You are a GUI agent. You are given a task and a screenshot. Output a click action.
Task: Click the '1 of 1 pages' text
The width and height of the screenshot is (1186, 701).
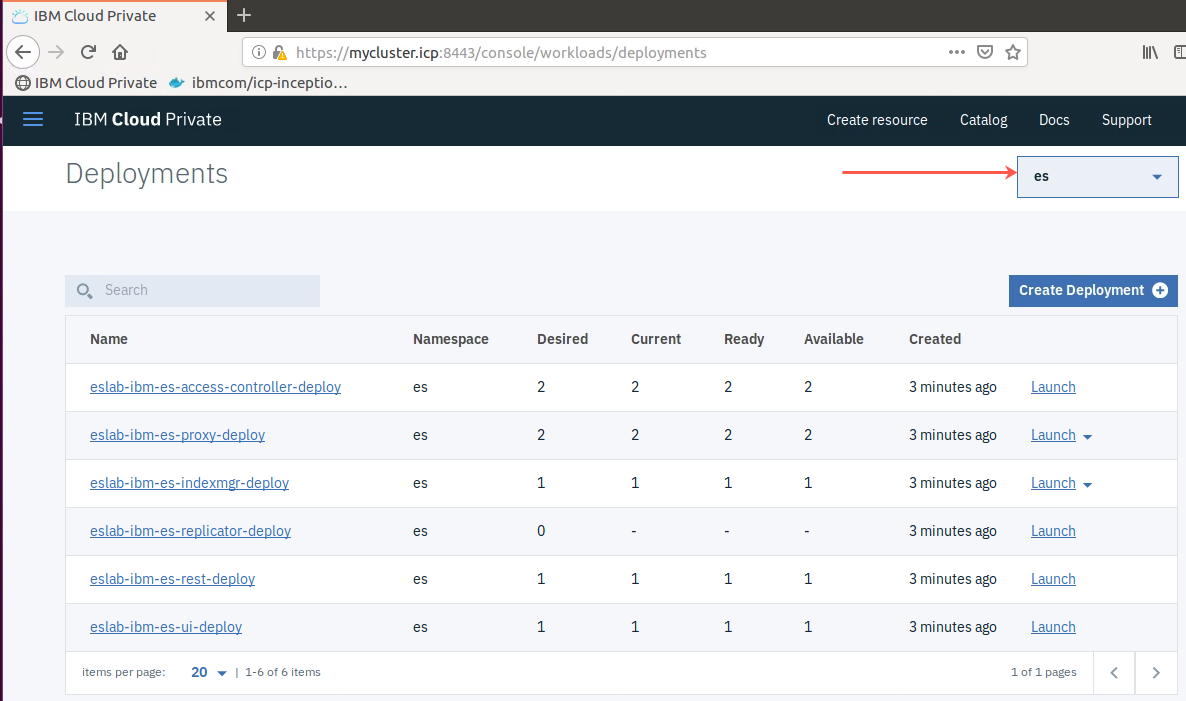pos(1043,672)
